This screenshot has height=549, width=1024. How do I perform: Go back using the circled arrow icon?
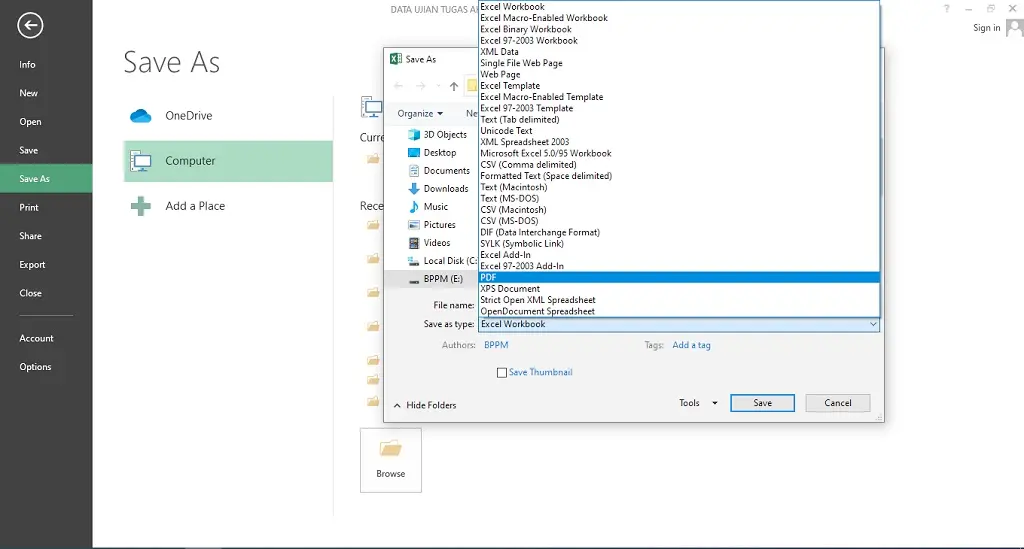click(x=30, y=25)
